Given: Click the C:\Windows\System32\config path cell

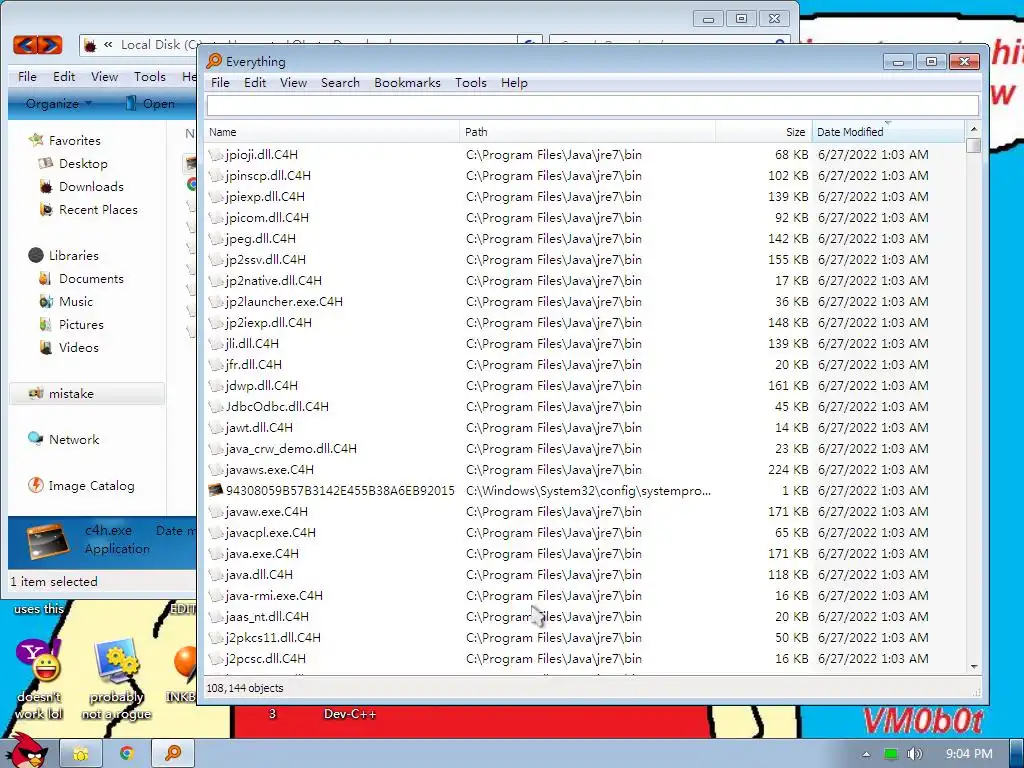Looking at the screenshot, I should tap(588, 490).
